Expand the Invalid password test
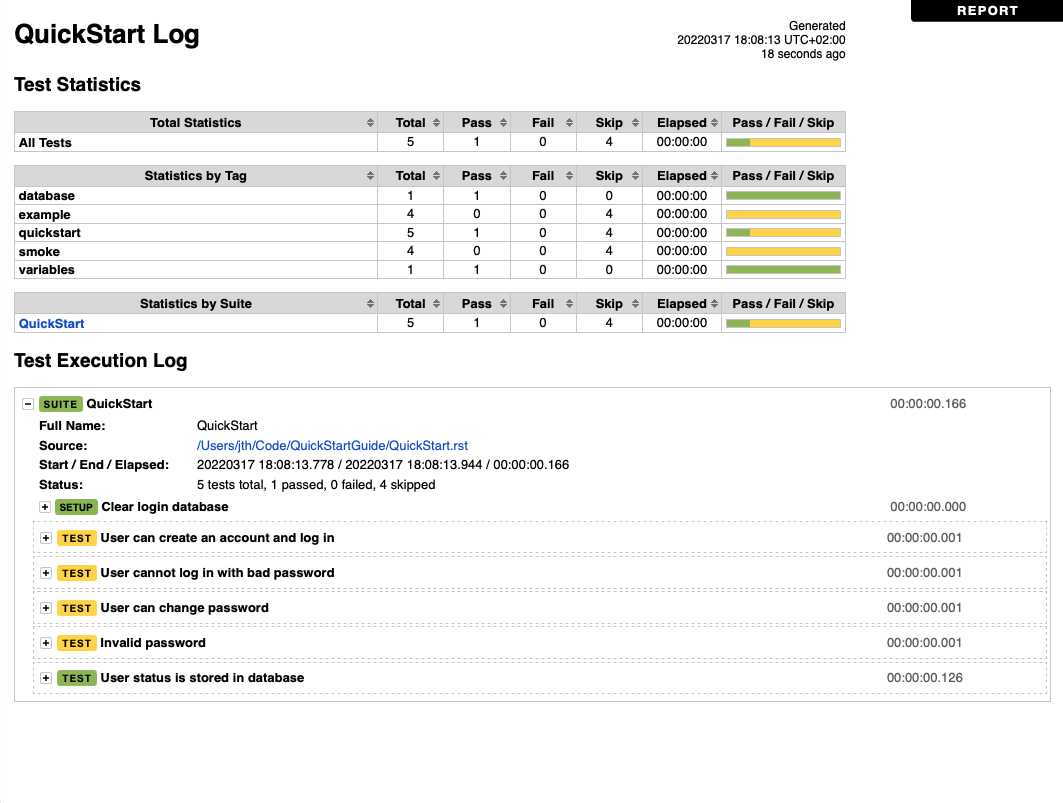Screen dimensions: 1063x803 [x=45, y=643]
